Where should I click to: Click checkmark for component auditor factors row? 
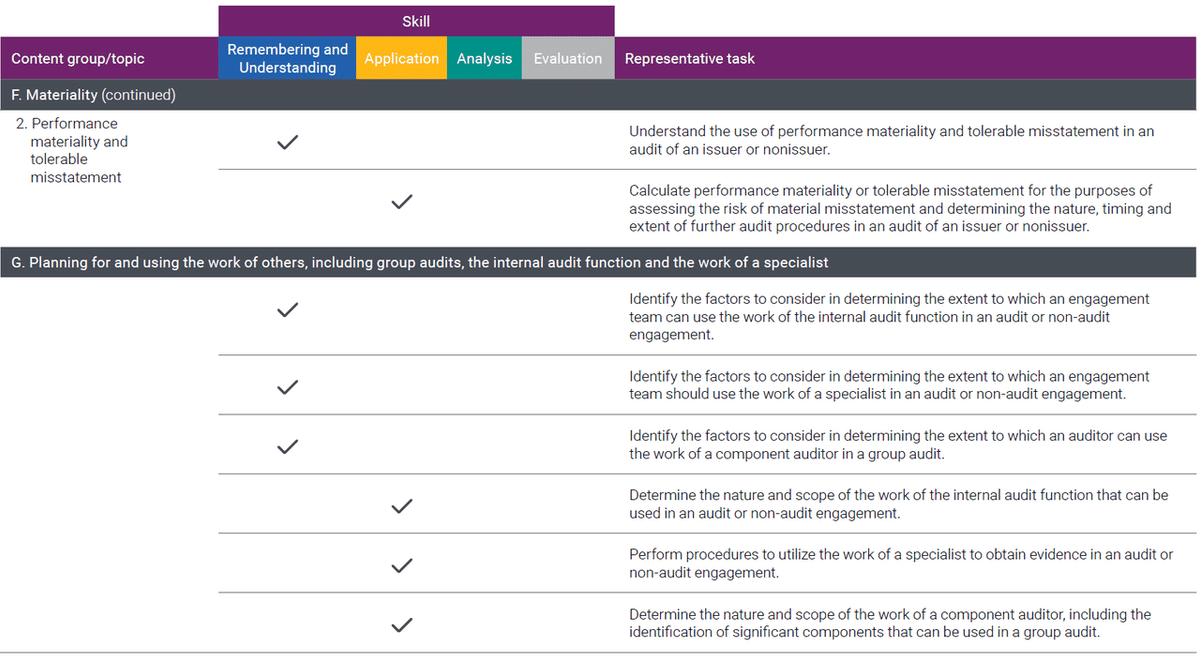[x=287, y=445]
